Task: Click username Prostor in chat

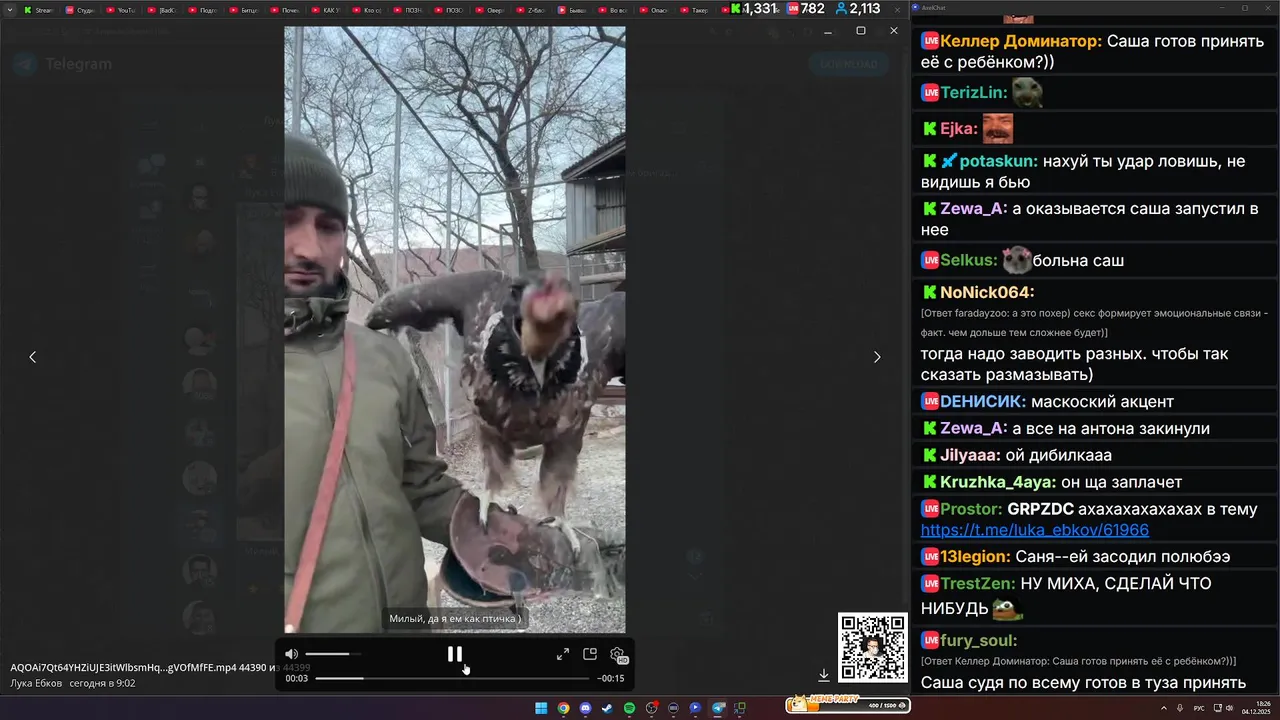Action: coord(971,509)
